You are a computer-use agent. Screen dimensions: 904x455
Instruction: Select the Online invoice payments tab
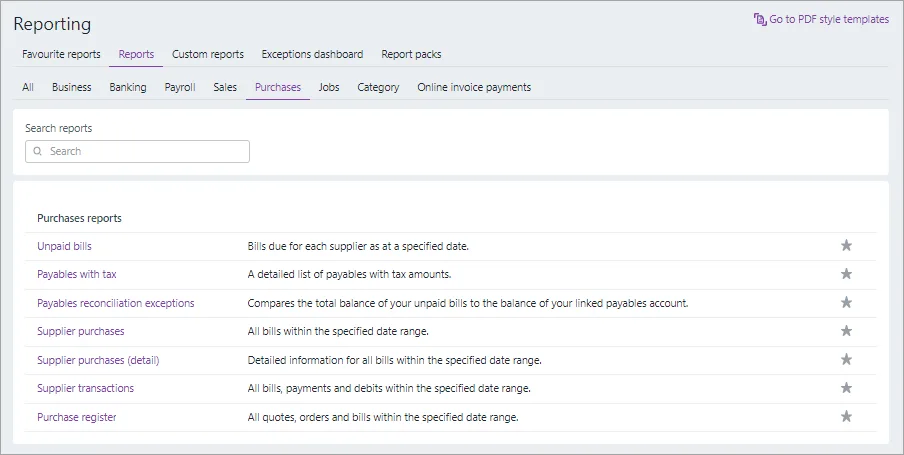click(x=474, y=87)
